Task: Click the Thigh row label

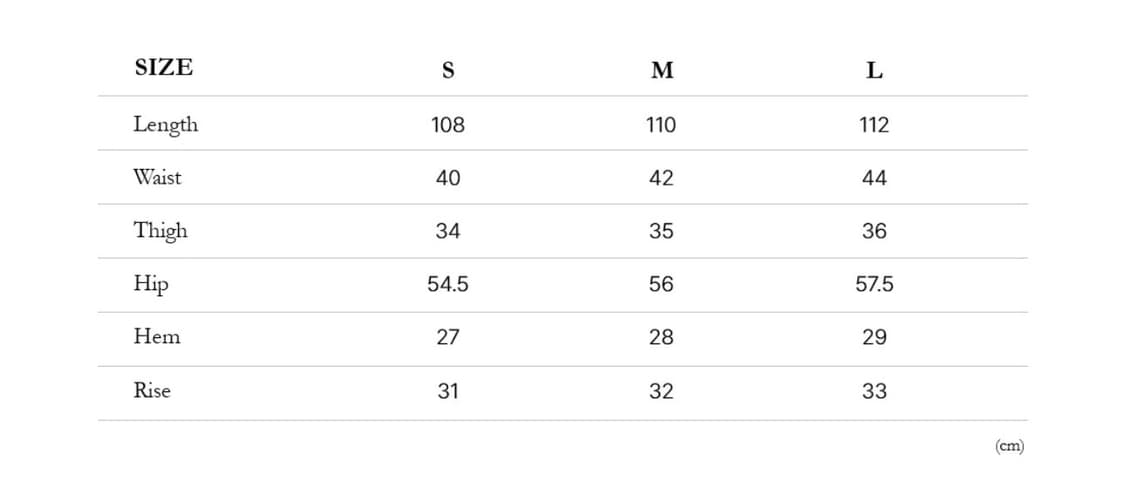Action: click(161, 231)
